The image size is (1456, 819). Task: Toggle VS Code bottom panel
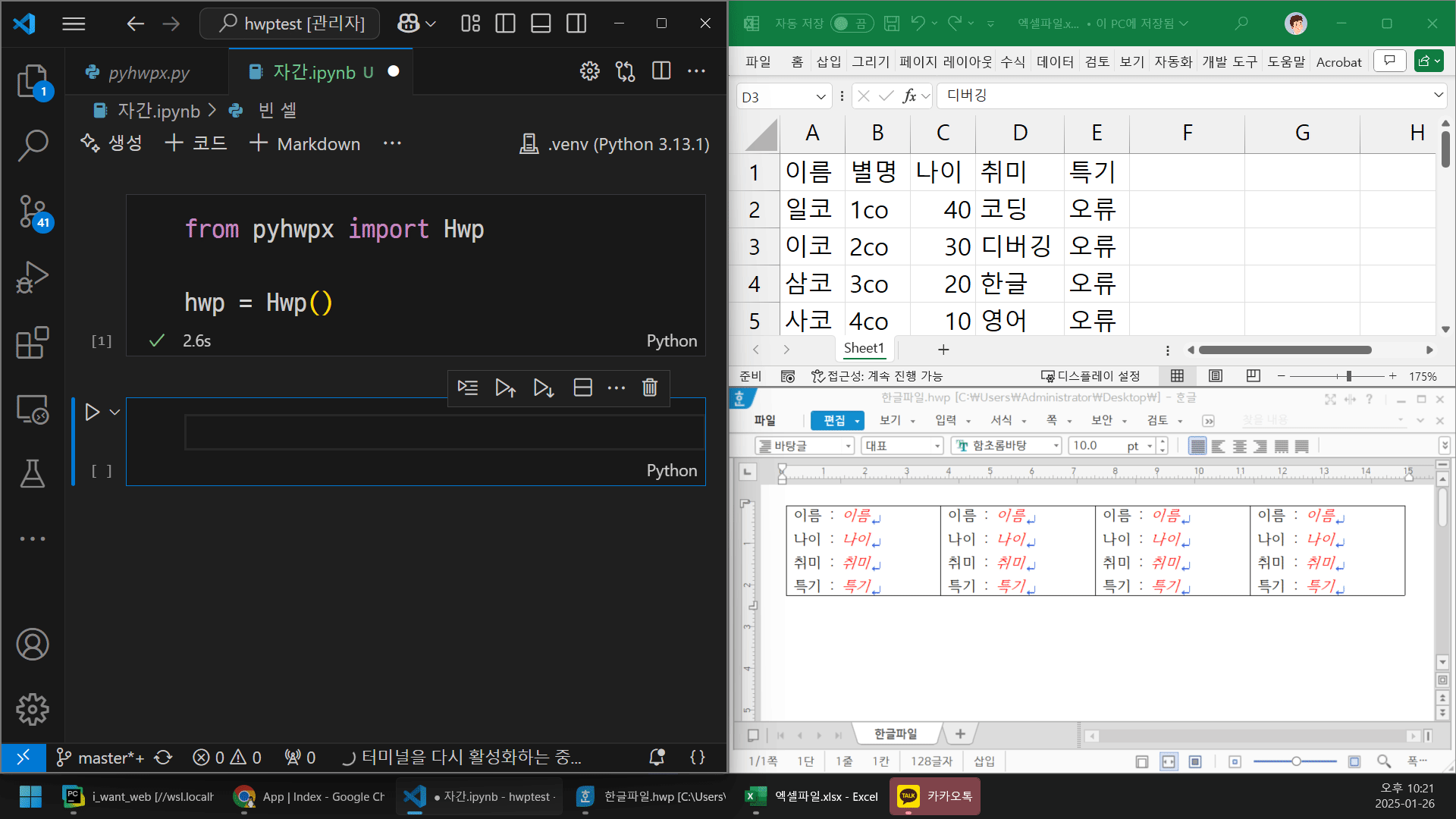pyautogui.click(x=541, y=24)
